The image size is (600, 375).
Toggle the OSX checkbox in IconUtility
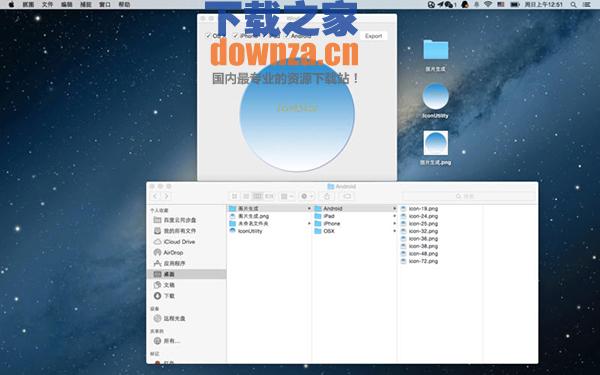pyautogui.click(x=209, y=36)
